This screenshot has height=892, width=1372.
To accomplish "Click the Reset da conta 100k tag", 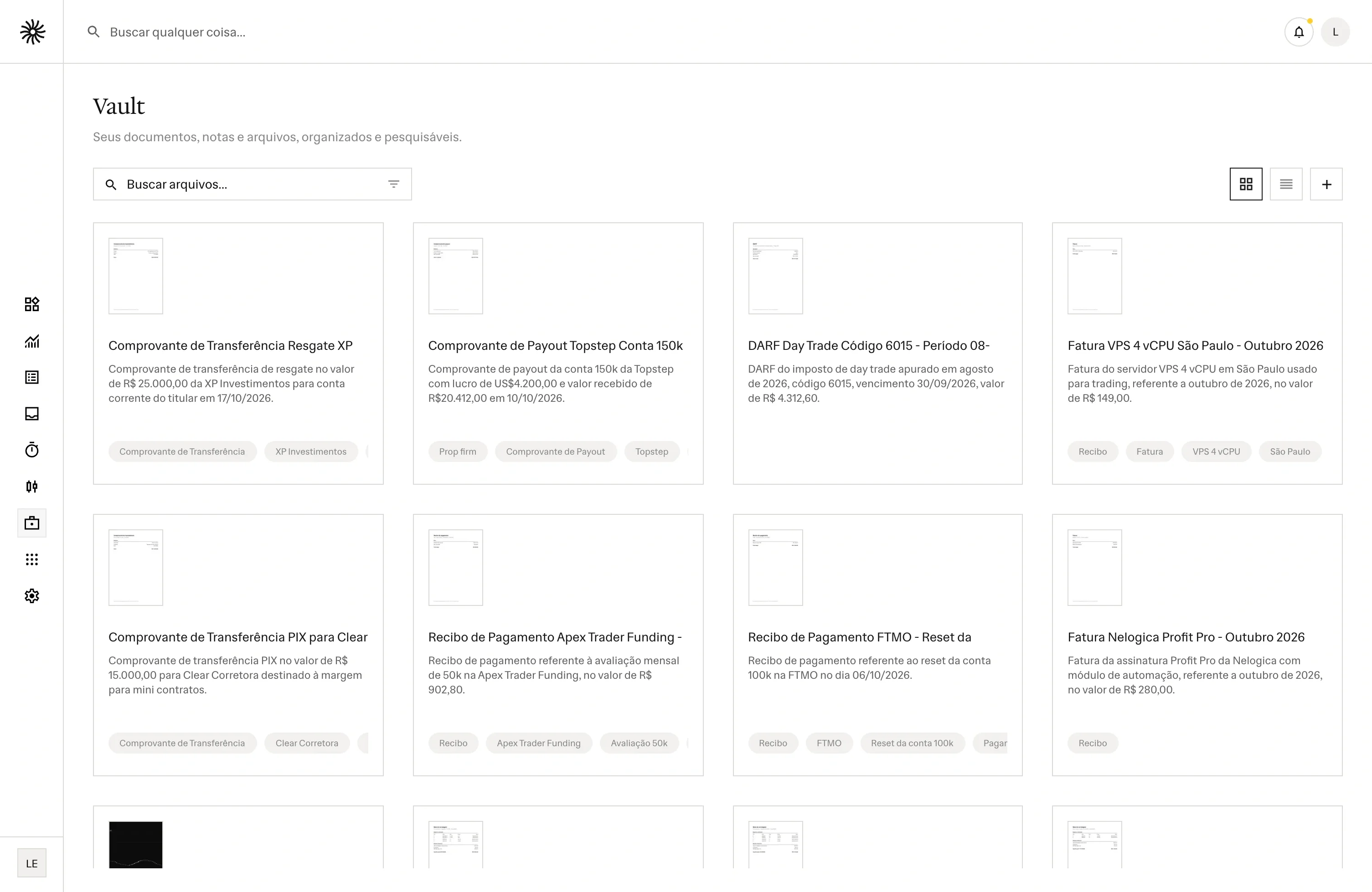I will coord(912,743).
